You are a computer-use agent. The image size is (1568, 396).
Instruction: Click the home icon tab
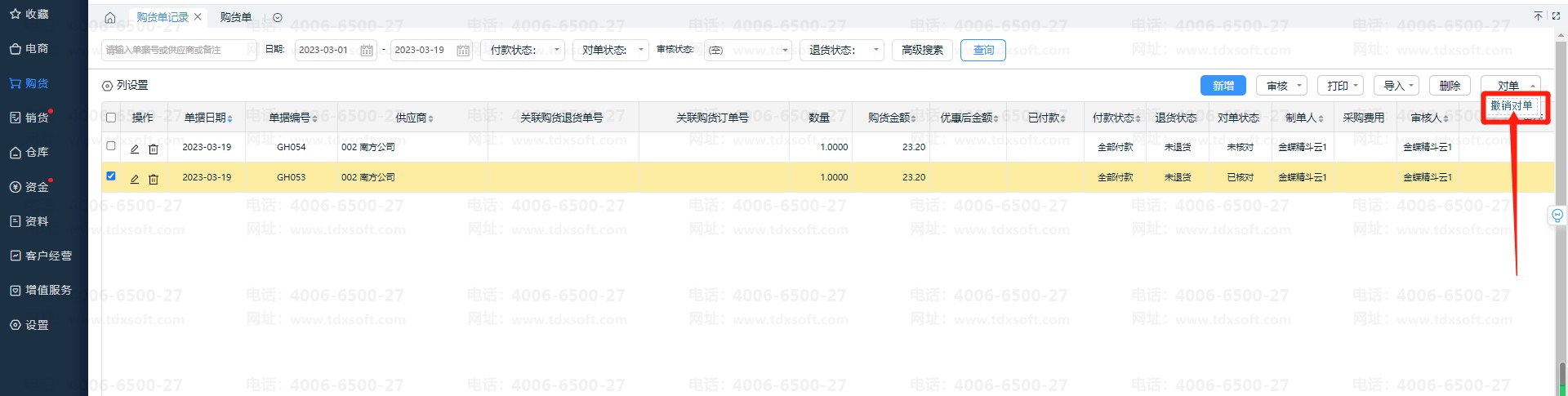[110, 17]
